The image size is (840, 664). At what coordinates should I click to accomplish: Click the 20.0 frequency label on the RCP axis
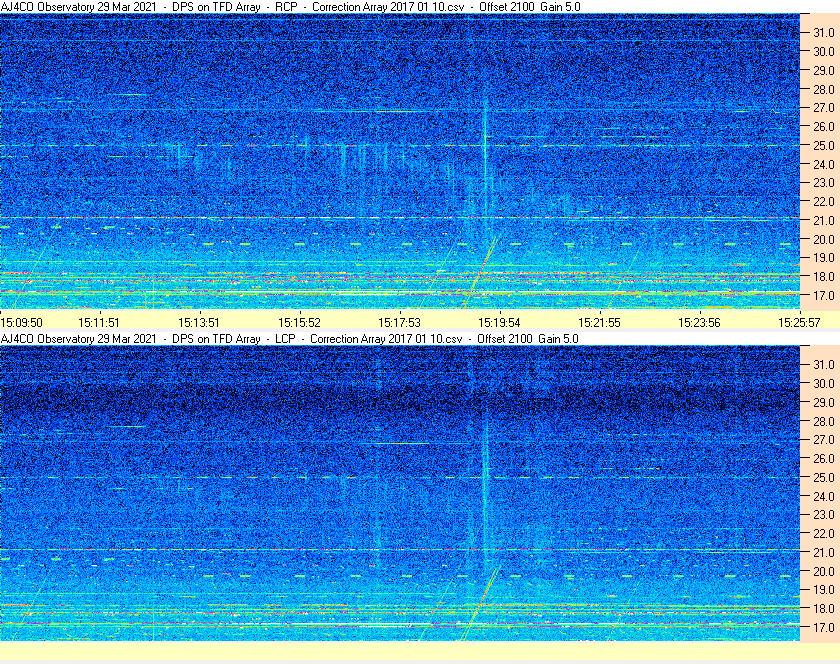pos(824,239)
